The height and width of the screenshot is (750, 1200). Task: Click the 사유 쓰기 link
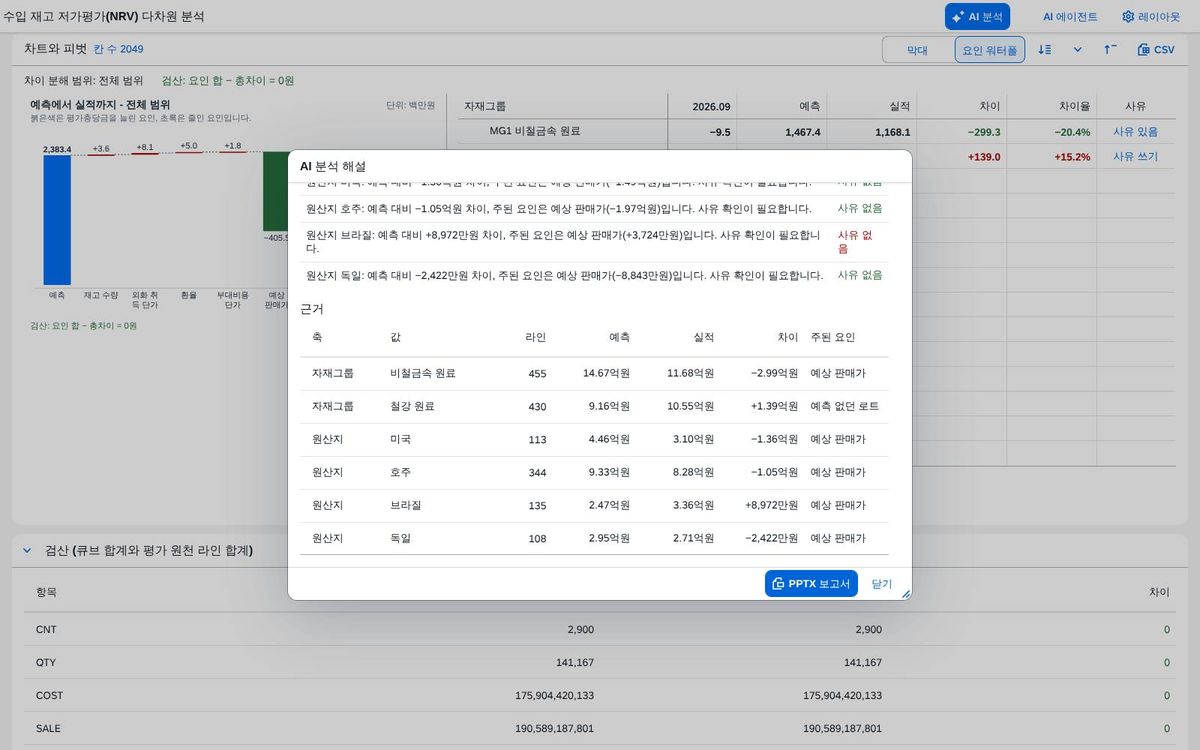pos(1135,157)
